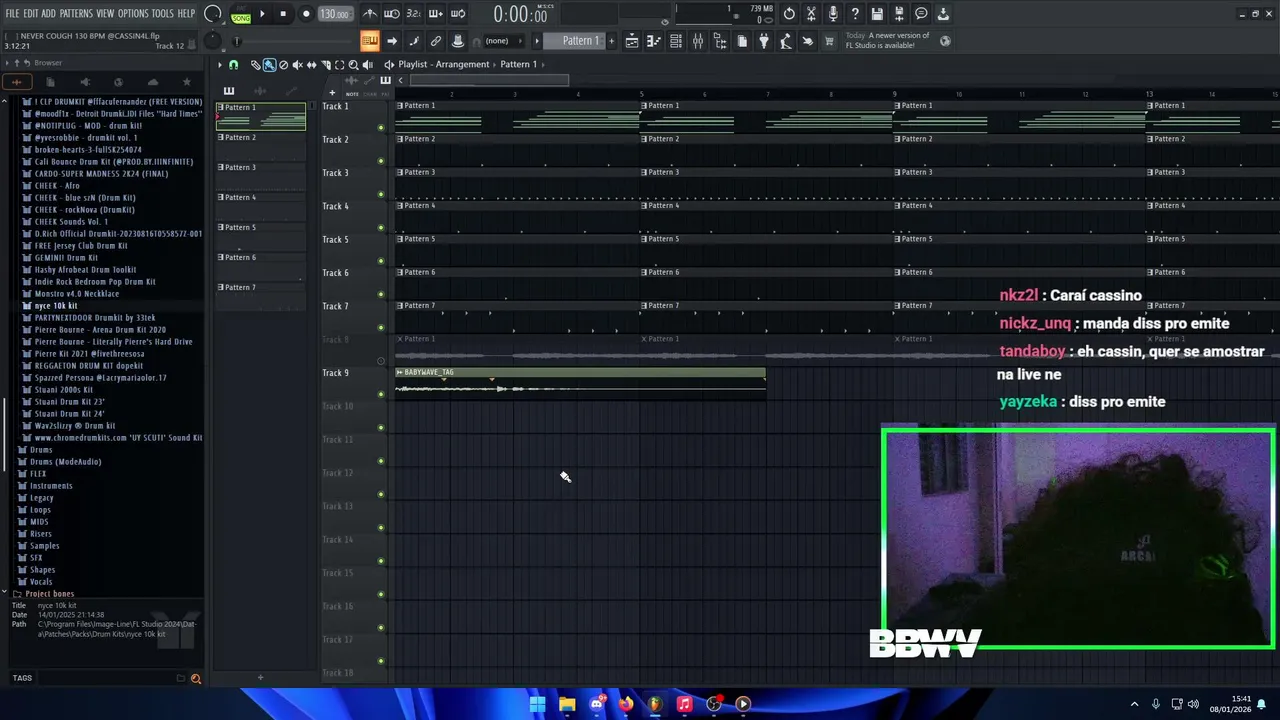Toggle SONG/PAT playback mode button
The width and height of the screenshot is (1280, 720).
pos(241,14)
